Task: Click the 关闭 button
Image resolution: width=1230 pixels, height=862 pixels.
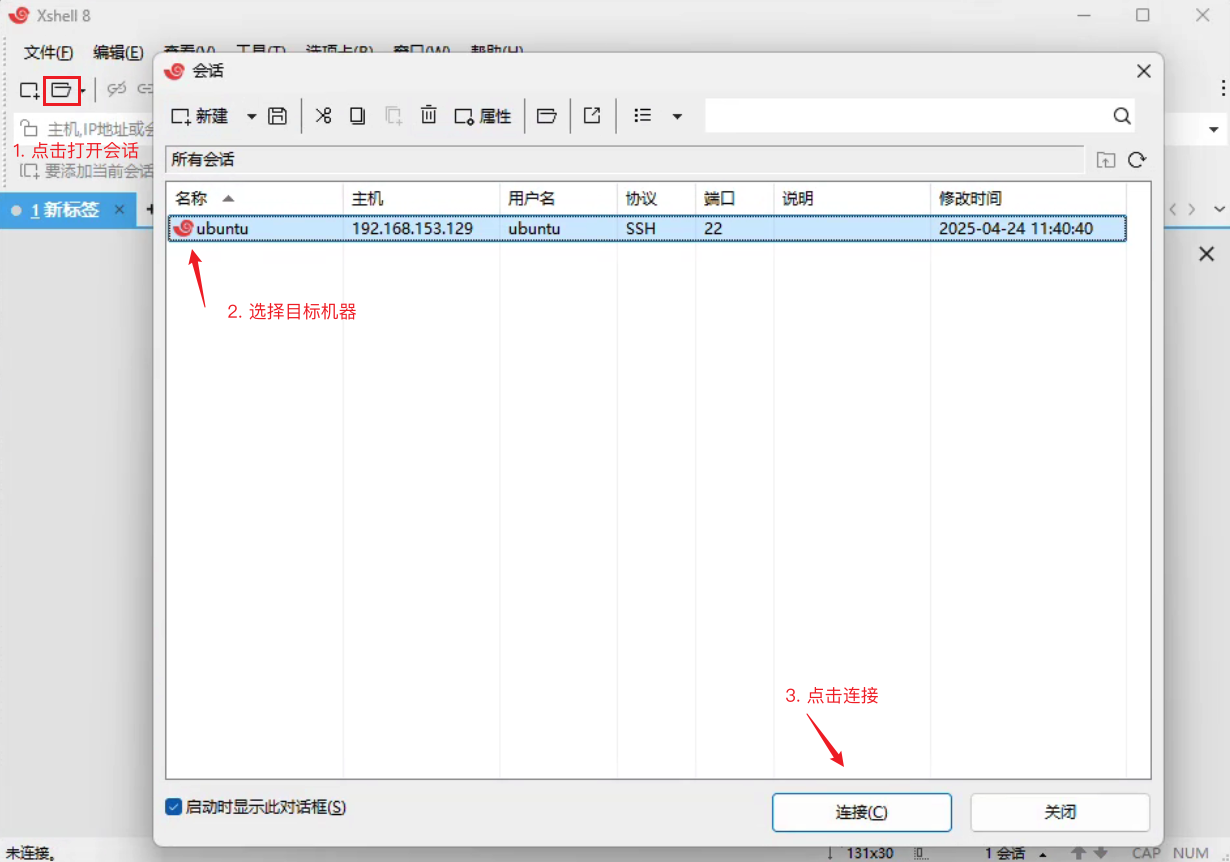Action: click(1060, 812)
